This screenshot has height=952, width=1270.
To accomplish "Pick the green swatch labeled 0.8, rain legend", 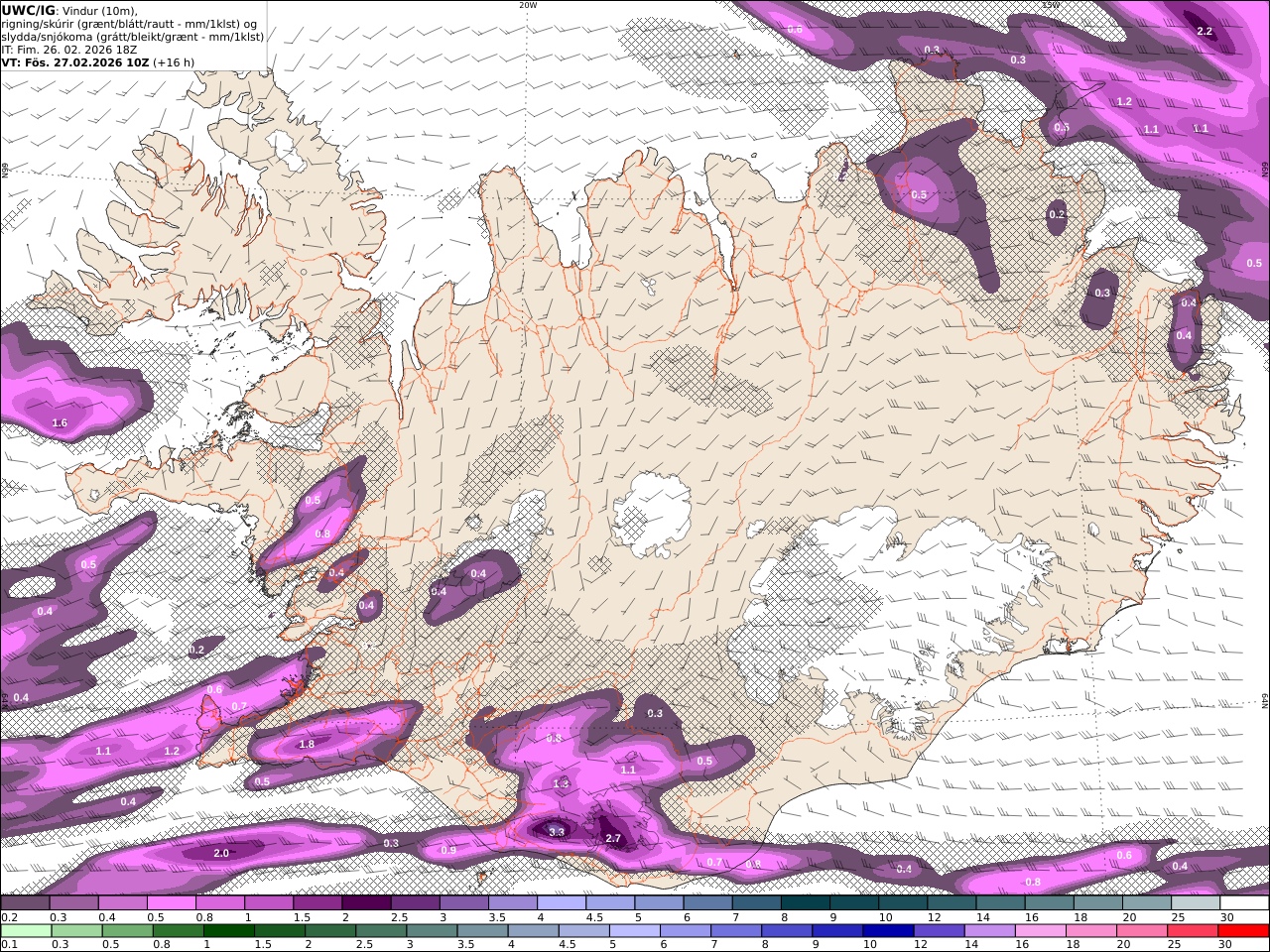I will point(178,931).
